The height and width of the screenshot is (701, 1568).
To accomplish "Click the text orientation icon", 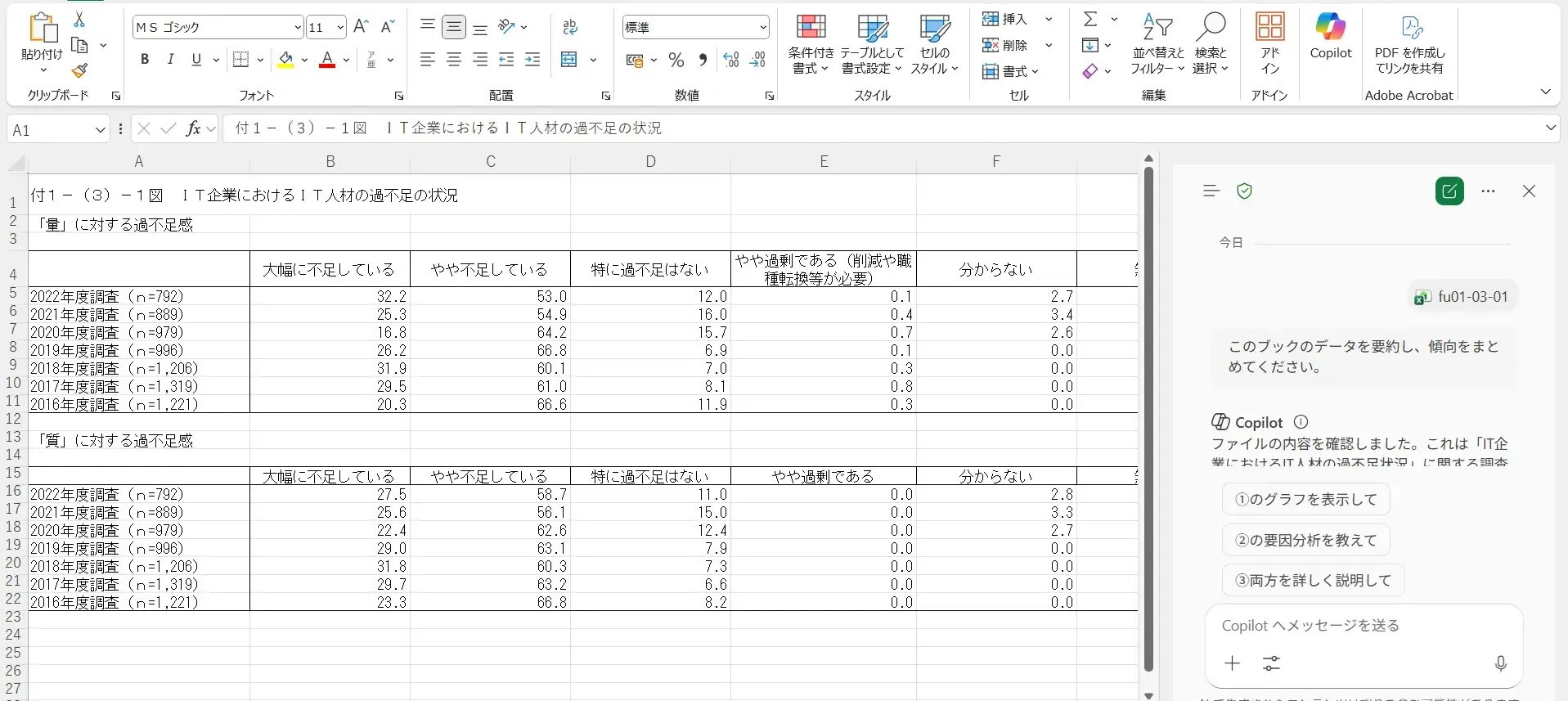I will click(507, 27).
